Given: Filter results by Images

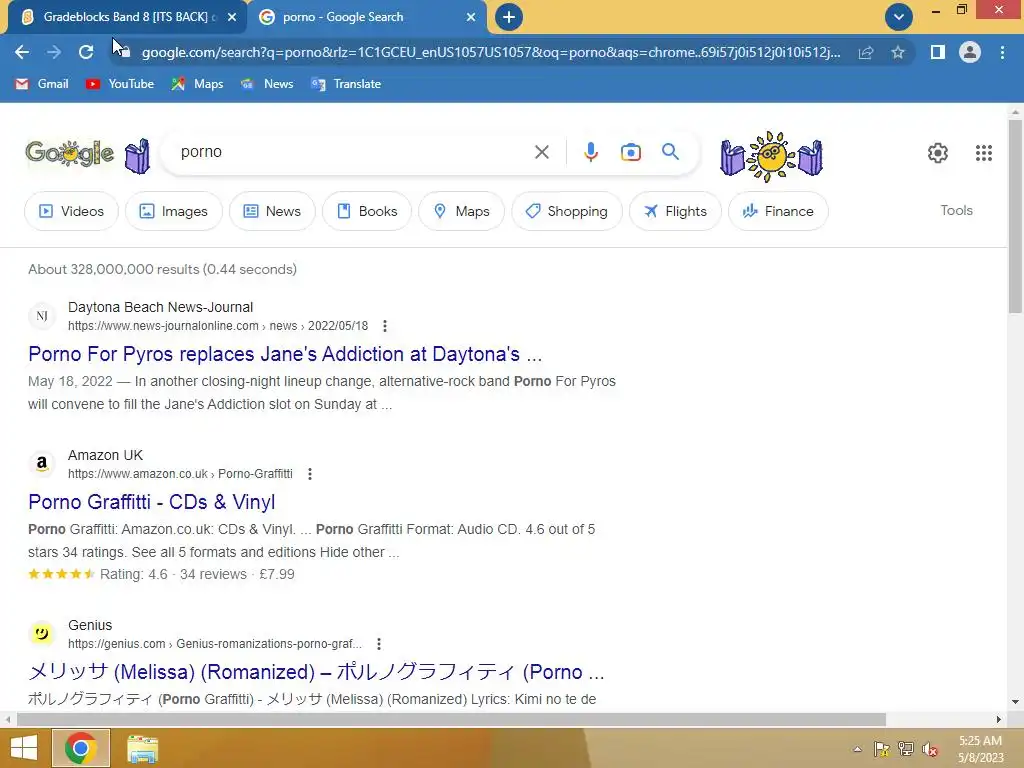Looking at the screenshot, I should [x=174, y=211].
